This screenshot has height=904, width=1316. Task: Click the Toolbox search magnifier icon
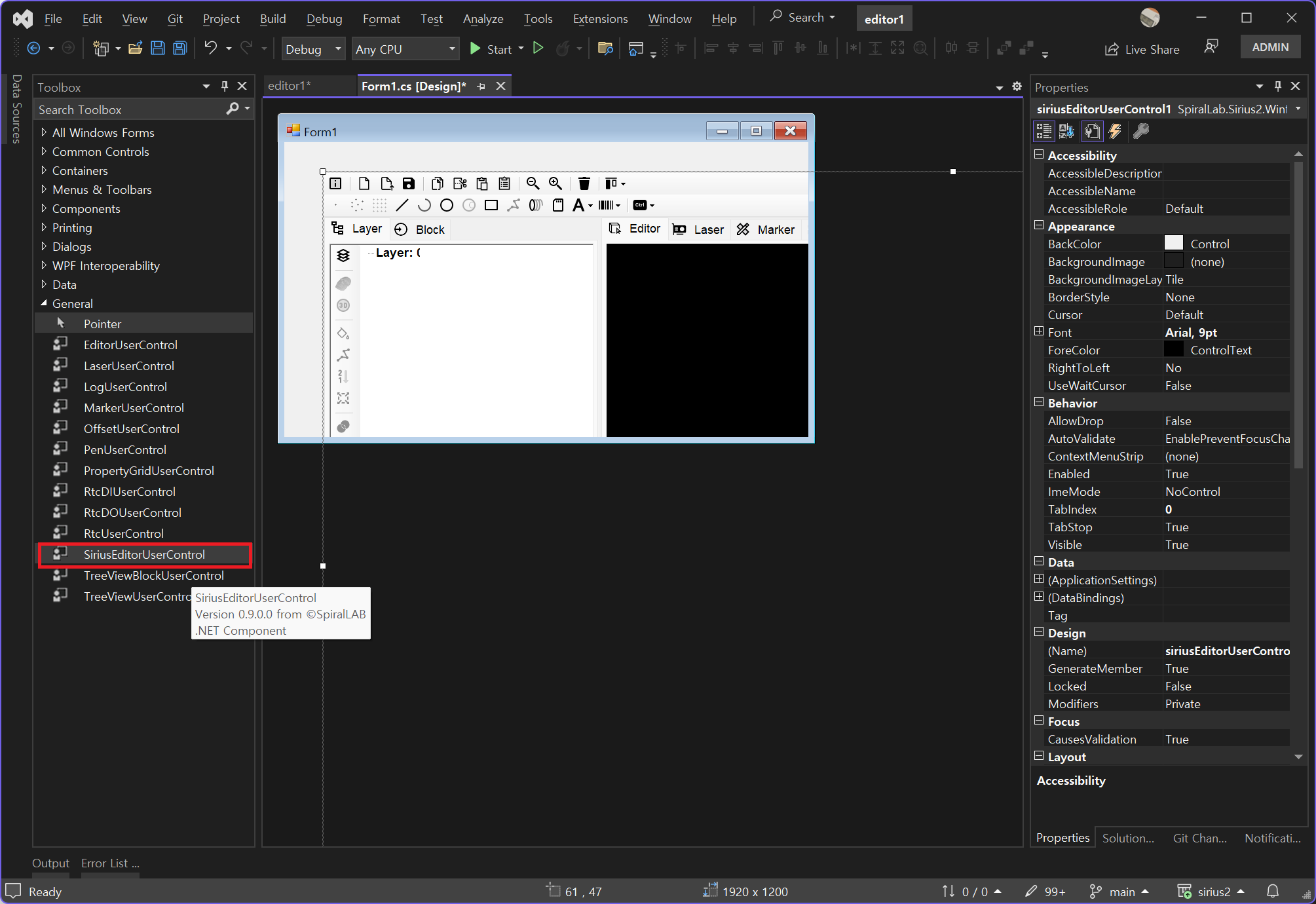pos(232,109)
